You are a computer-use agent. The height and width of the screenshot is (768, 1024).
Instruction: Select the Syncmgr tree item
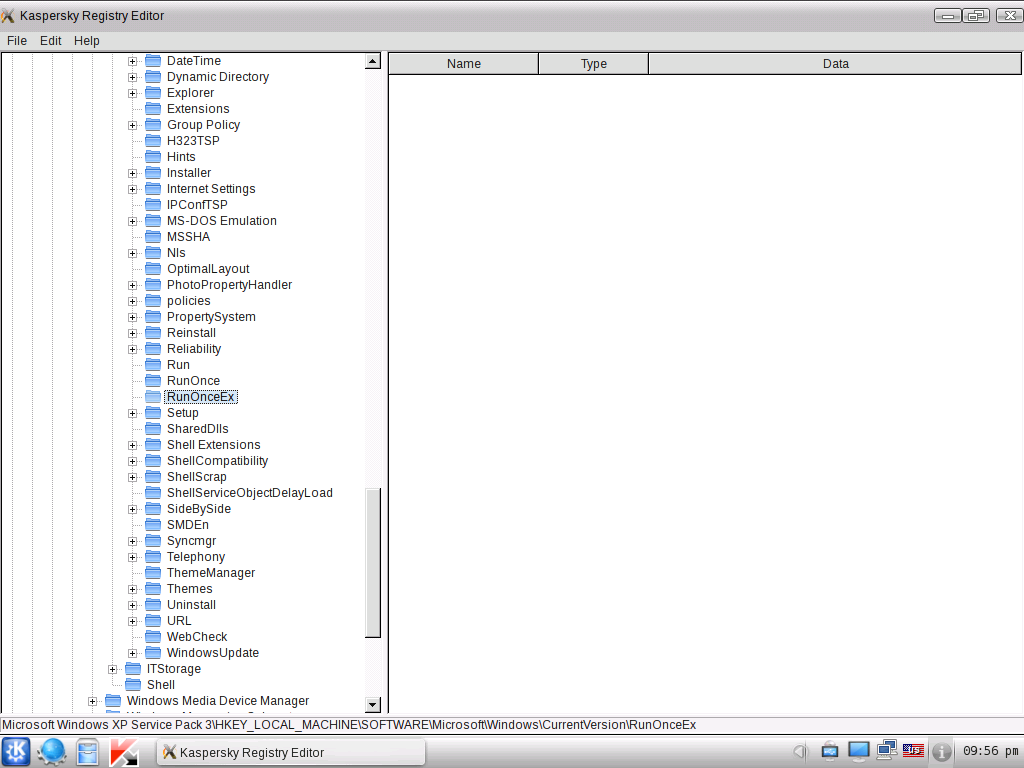[x=191, y=541]
